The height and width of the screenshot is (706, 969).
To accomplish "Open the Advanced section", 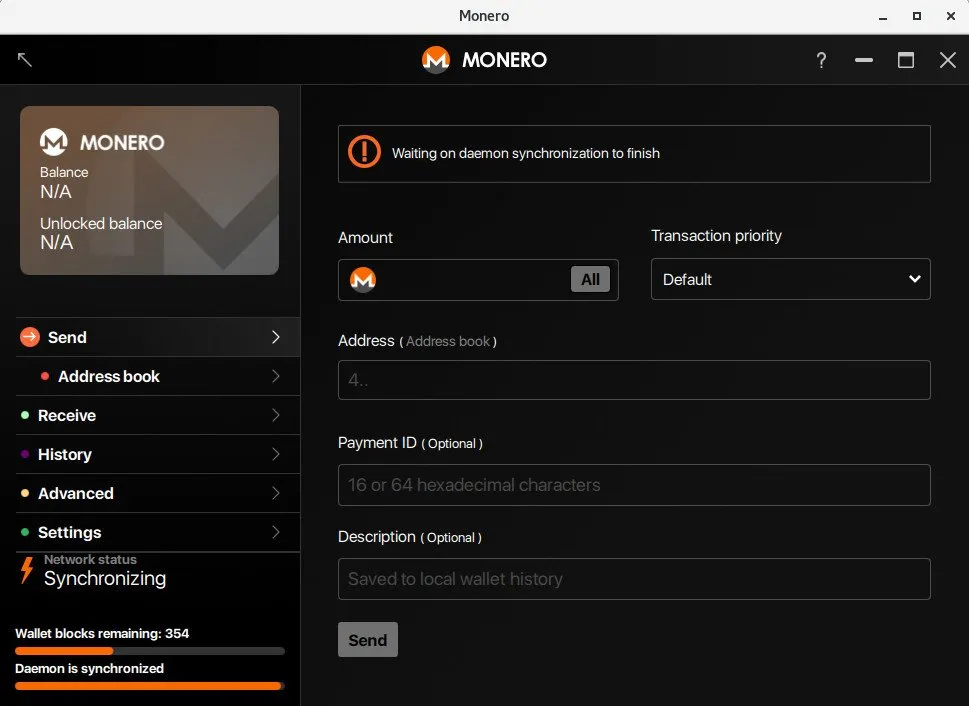I will pyautogui.click(x=158, y=493).
